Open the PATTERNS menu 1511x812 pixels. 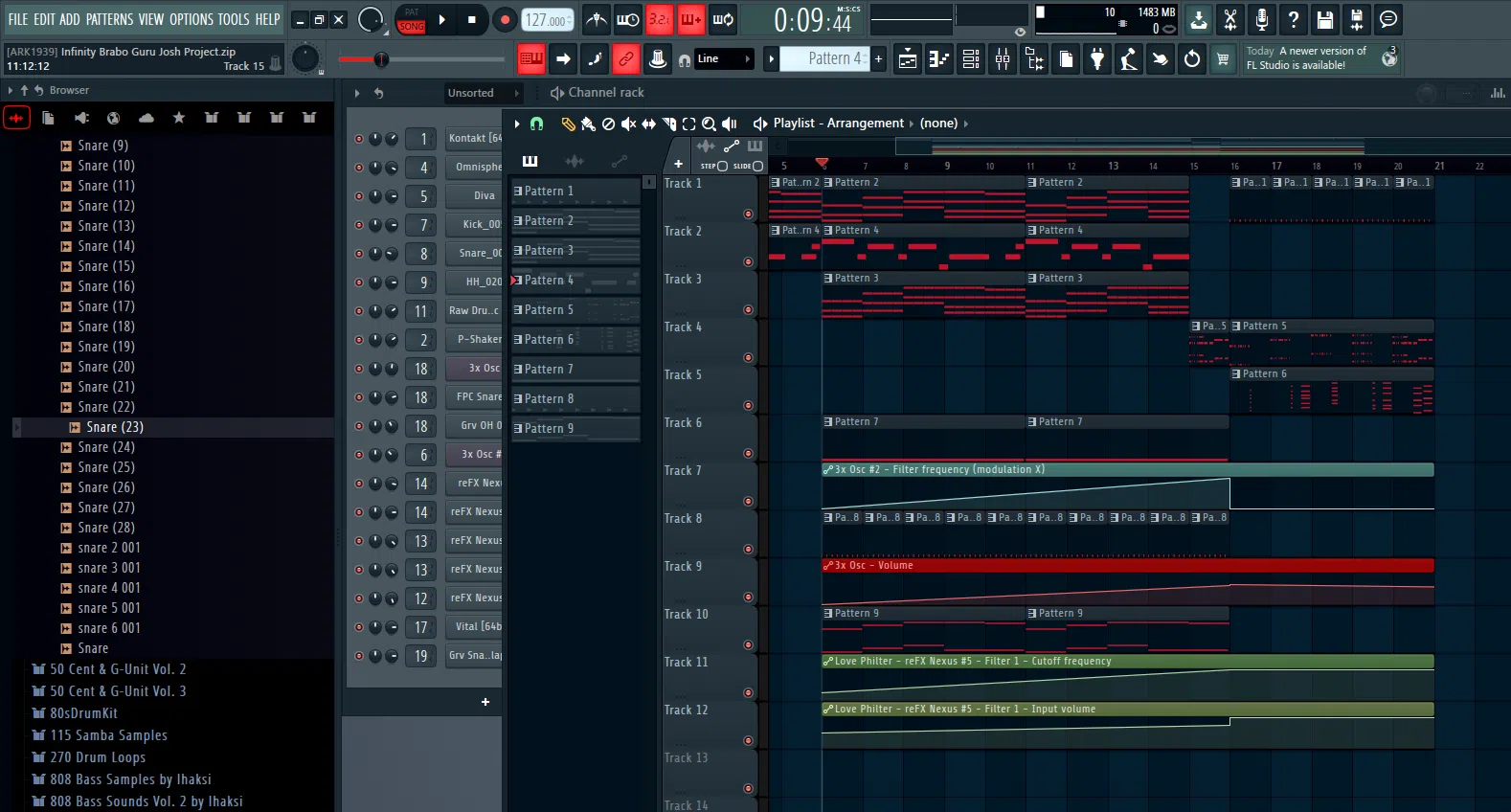click(109, 19)
